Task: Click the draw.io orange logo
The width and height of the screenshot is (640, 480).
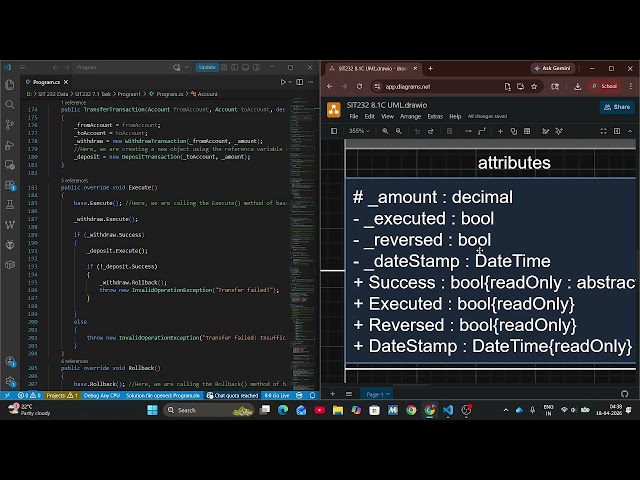Action: click(x=334, y=110)
